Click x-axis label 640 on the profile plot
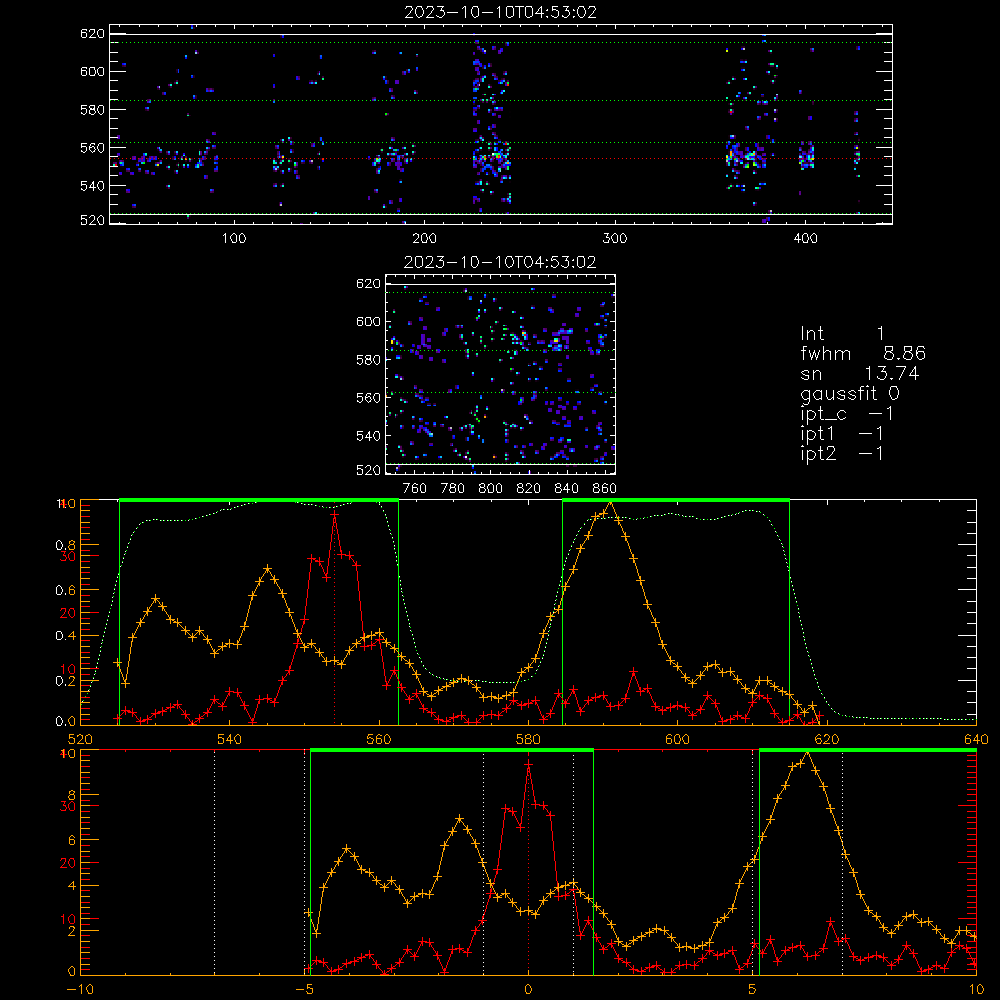Image resolution: width=1000 pixels, height=1000 pixels. [976, 739]
